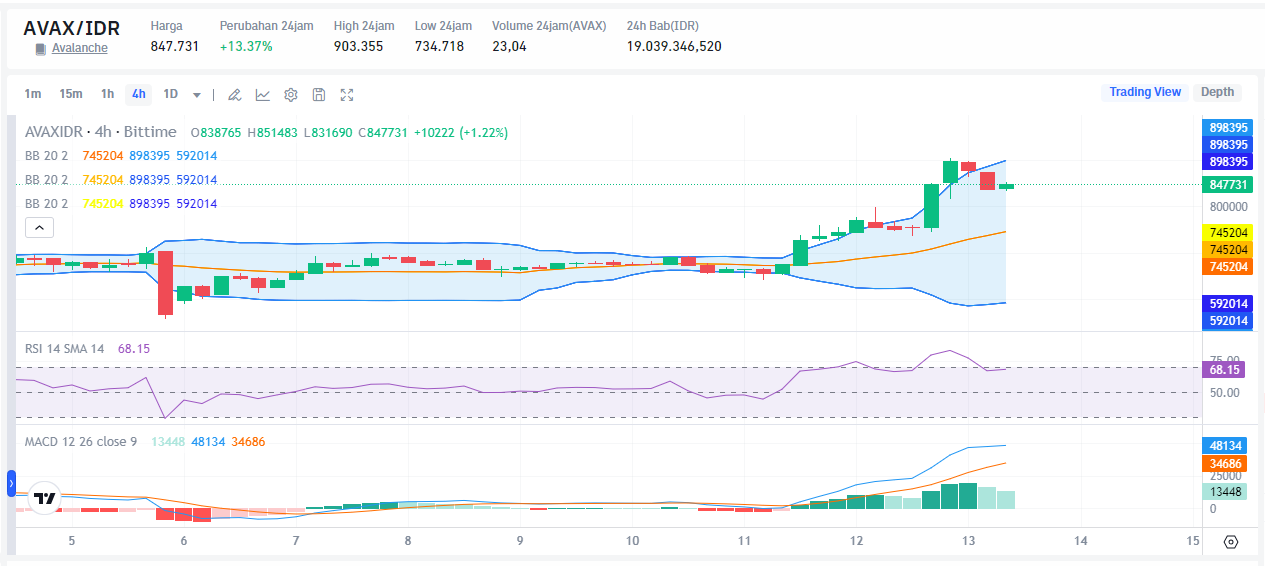Toggle fullscreen mode with the expand icon
This screenshot has height=566, width=1265.
[x=347, y=95]
